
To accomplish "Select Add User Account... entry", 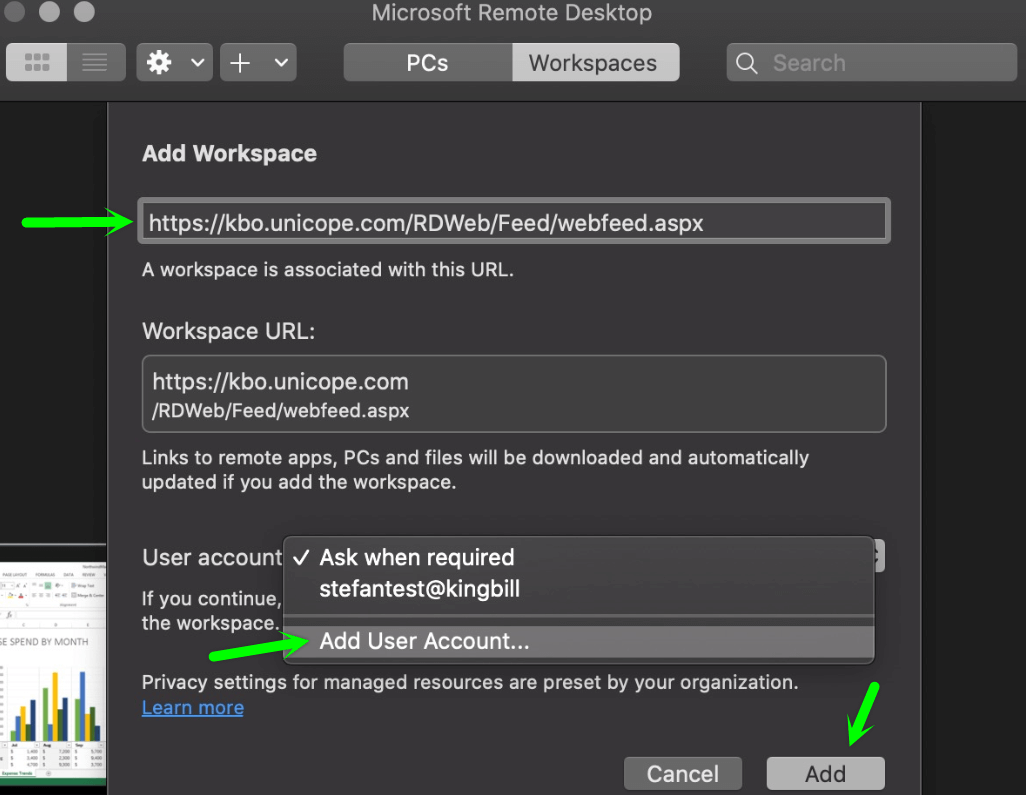I will [578, 641].
